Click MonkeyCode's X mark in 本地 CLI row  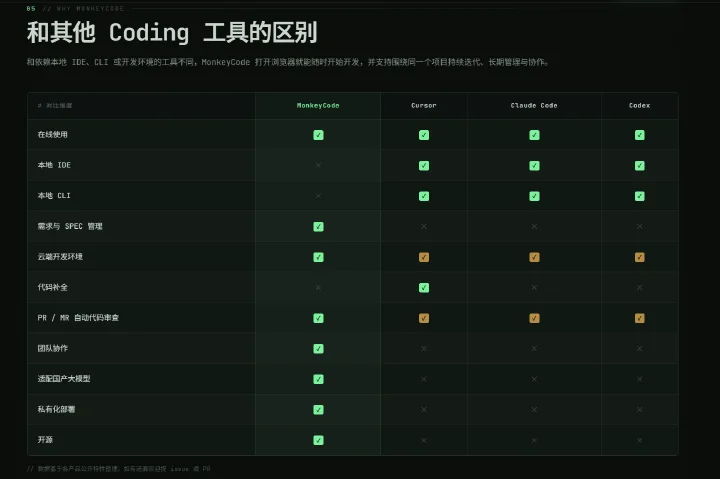coord(318,196)
